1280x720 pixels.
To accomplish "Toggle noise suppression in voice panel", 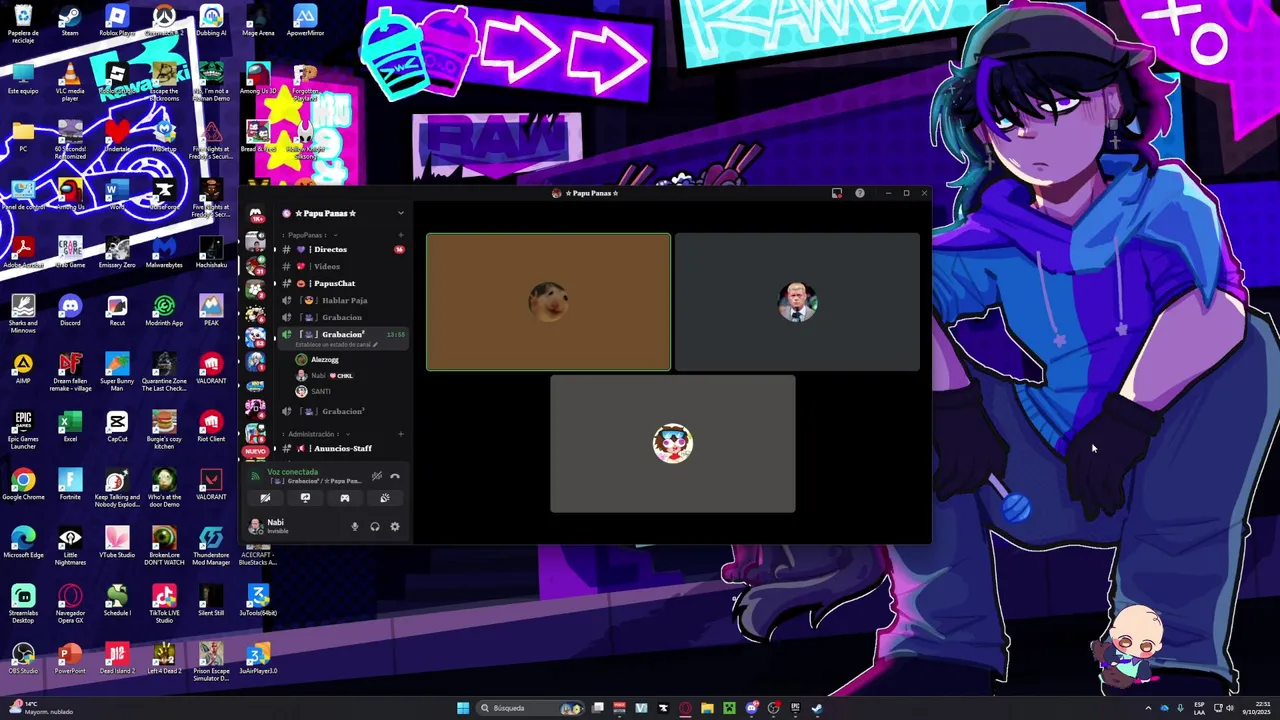I will click(x=377, y=476).
